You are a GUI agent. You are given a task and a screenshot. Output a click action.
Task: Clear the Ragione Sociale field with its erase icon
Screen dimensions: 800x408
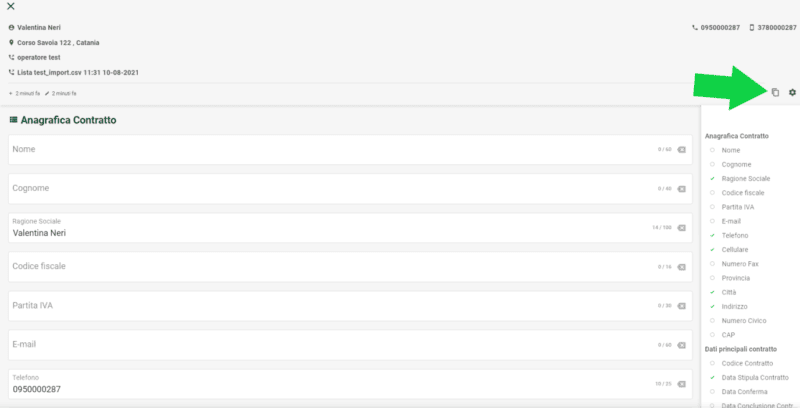click(x=681, y=228)
